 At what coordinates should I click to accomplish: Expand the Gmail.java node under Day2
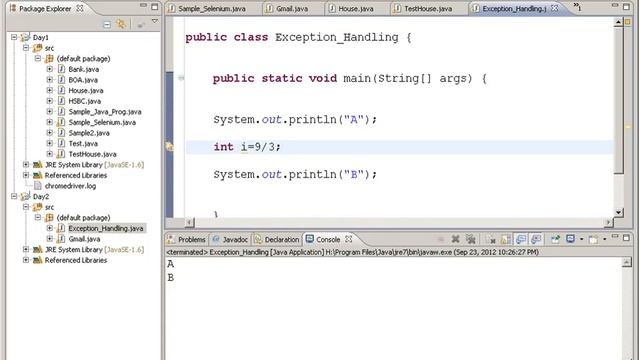pos(50,239)
